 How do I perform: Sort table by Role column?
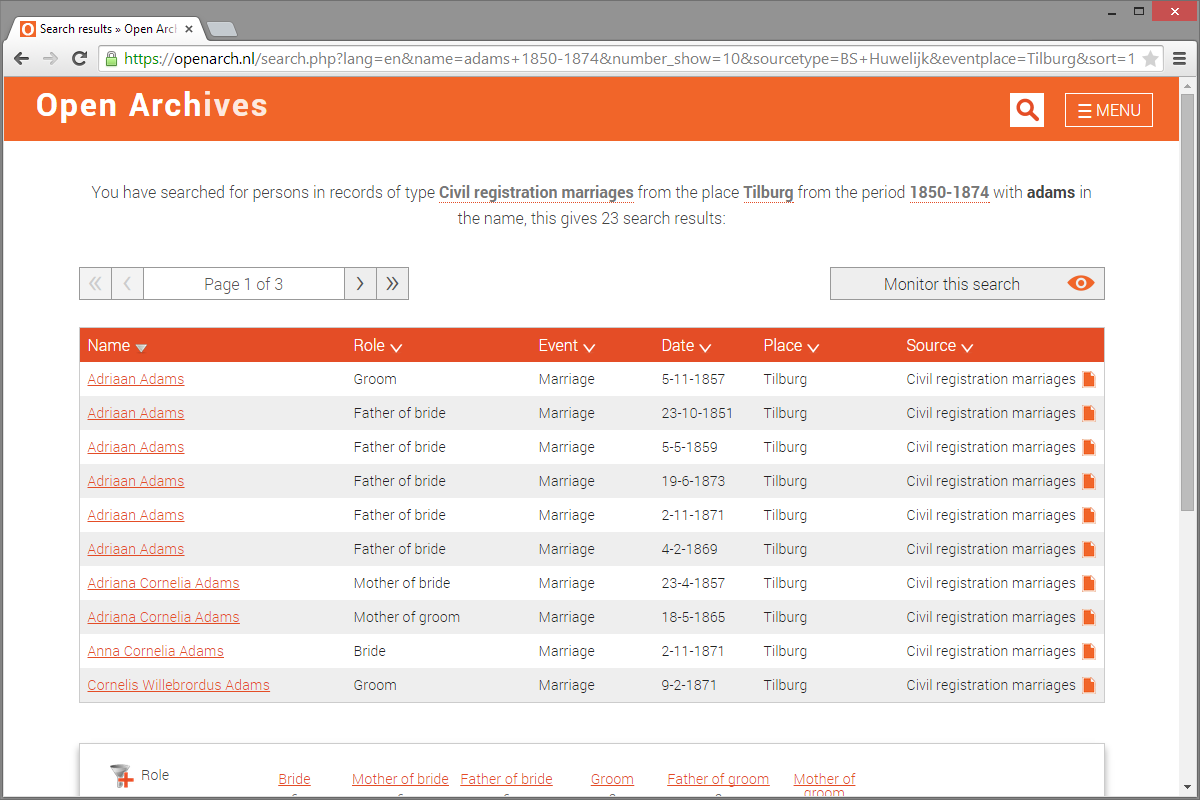tap(378, 346)
